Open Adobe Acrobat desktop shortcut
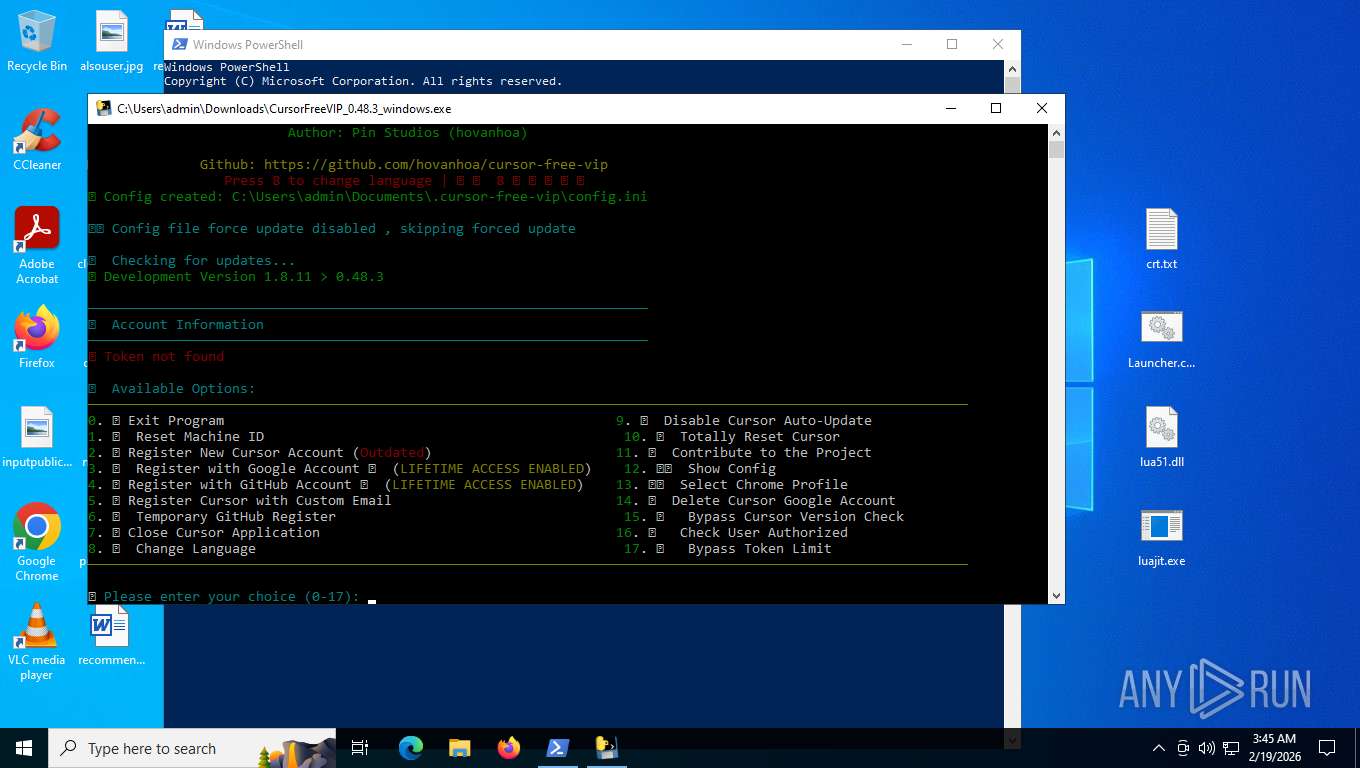This screenshot has width=1360, height=768. tap(37, 246)
